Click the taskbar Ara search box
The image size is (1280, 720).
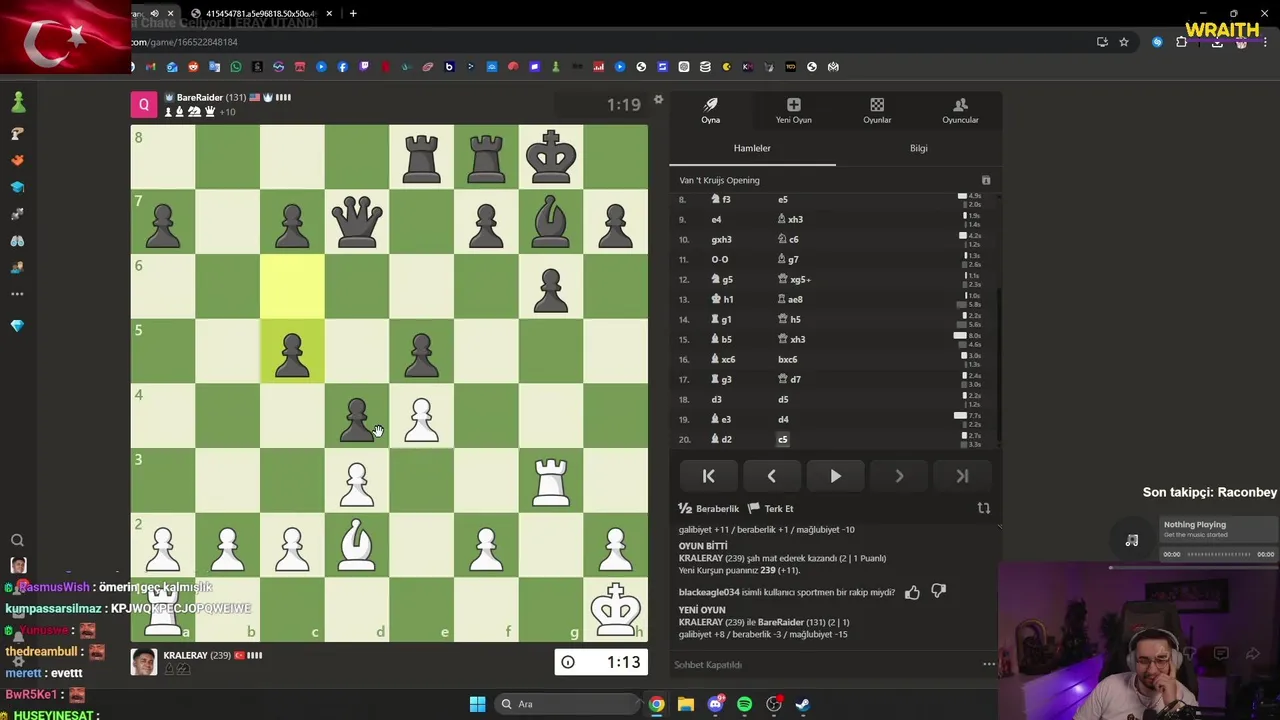point(566,704)
